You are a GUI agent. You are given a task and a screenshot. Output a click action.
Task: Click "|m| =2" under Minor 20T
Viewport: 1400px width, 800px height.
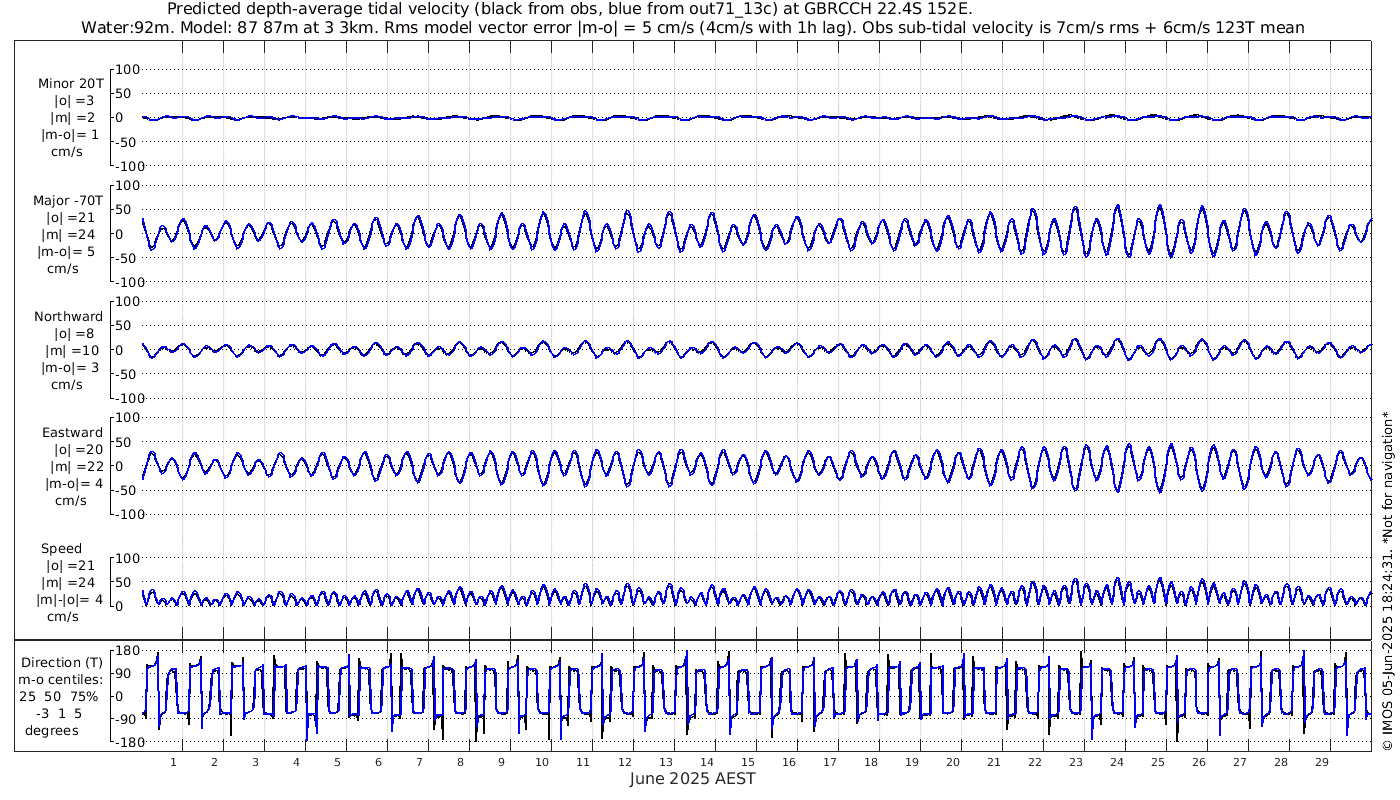coord(74,117)
